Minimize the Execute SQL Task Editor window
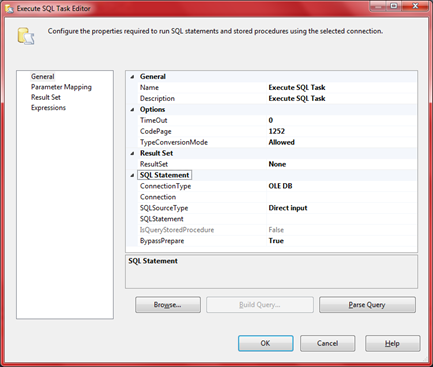Screen dimensions: 433x367 [x=378, y=6]
